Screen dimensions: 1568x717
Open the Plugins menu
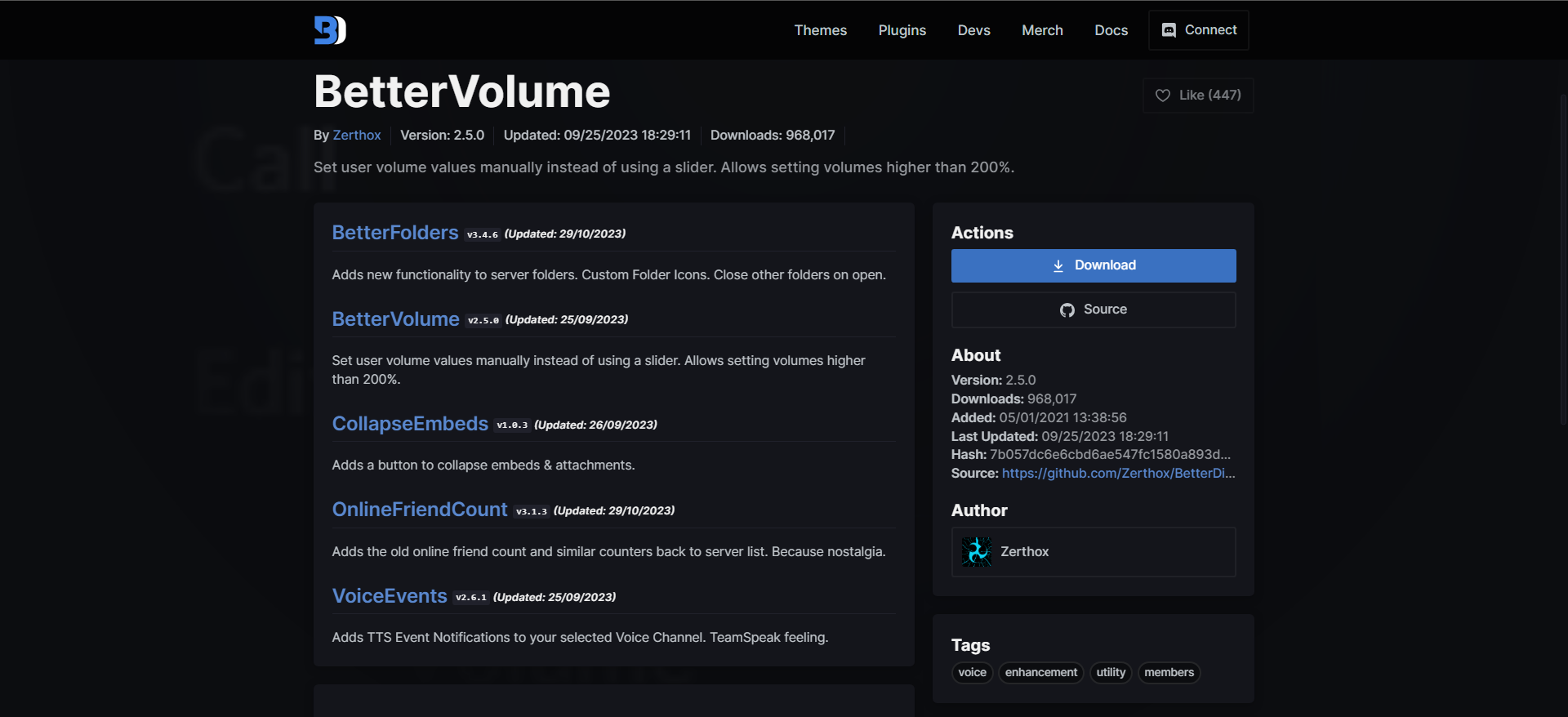pyautogui.click(x=902, y=30)
